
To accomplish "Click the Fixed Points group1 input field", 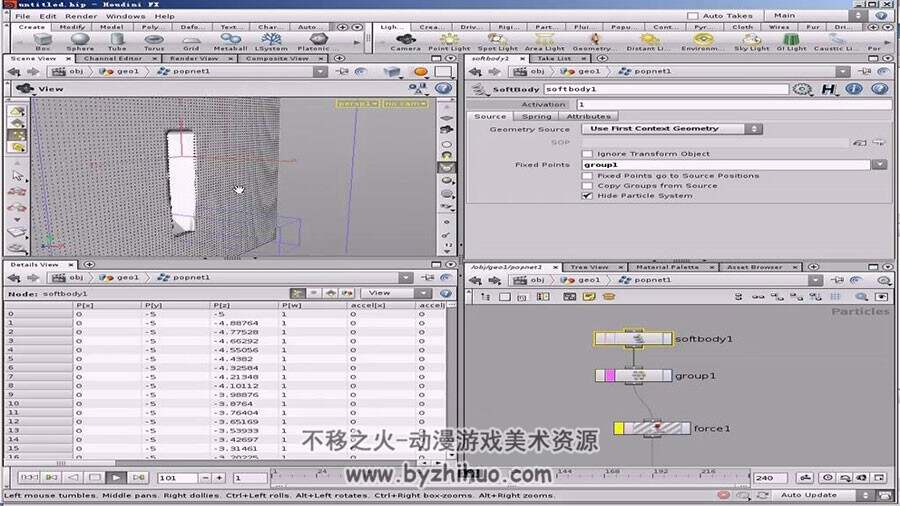I will [726, 165].
